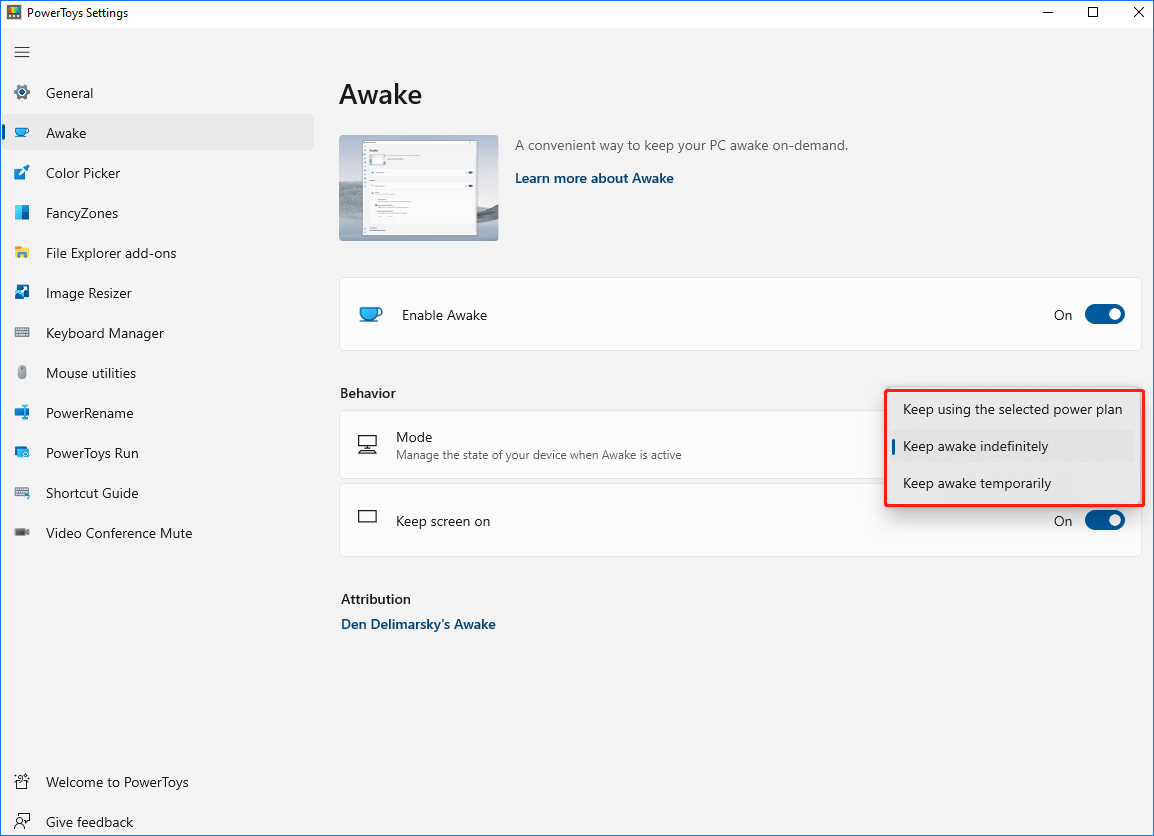
Task: Open the General settings page
Action: [x=158, y=93]
